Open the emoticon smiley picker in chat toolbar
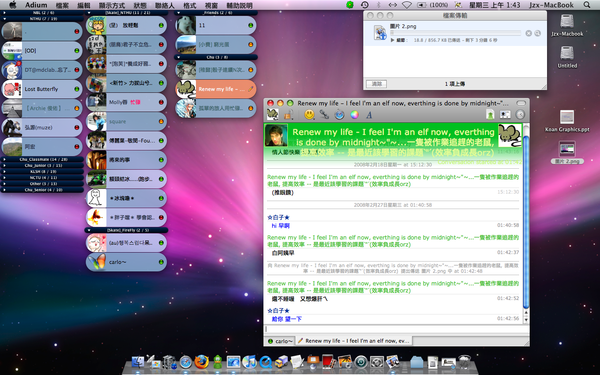 coord(309,114)
